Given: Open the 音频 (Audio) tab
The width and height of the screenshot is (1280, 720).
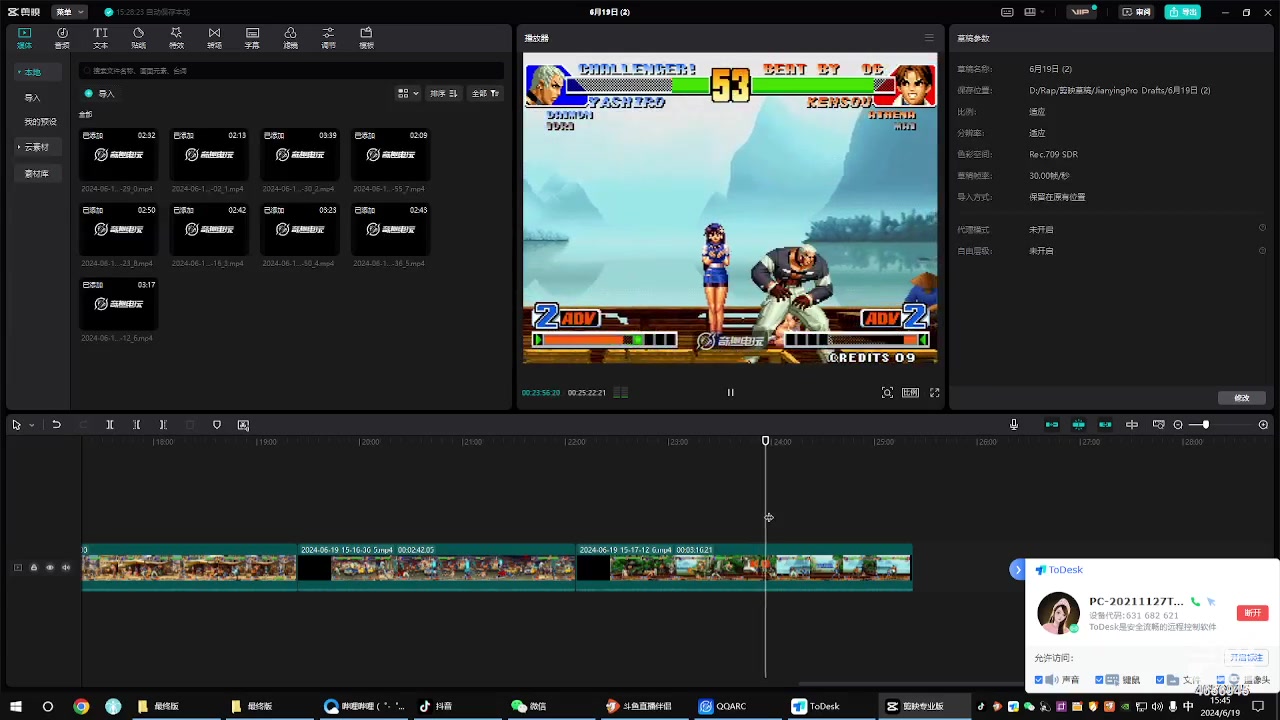Looking at the screenshot, I should coord(62,38).
